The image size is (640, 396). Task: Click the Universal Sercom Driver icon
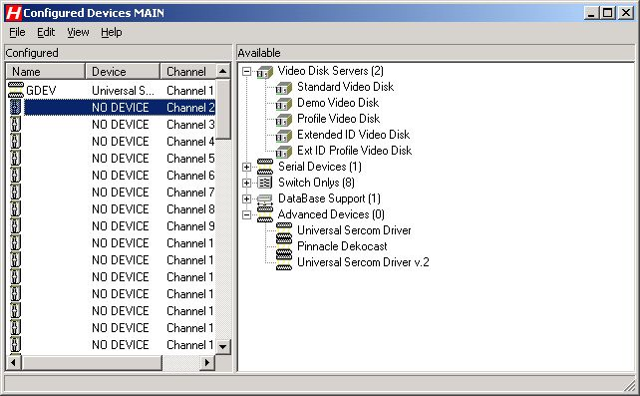point(284,230)
